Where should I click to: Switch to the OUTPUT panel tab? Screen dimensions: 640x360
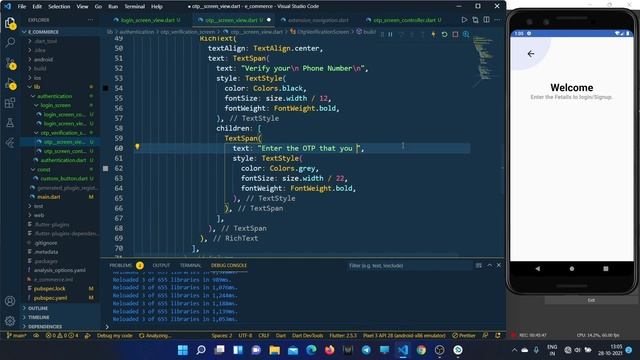point(161,265)
